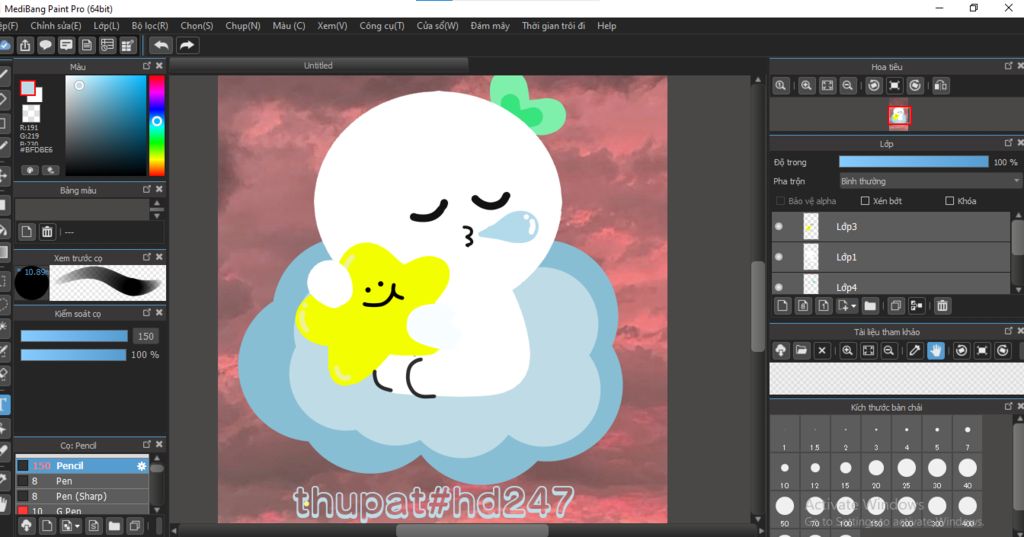
Task: Undock the Màu panel with its float icon
Action: [x=146, y=66]
